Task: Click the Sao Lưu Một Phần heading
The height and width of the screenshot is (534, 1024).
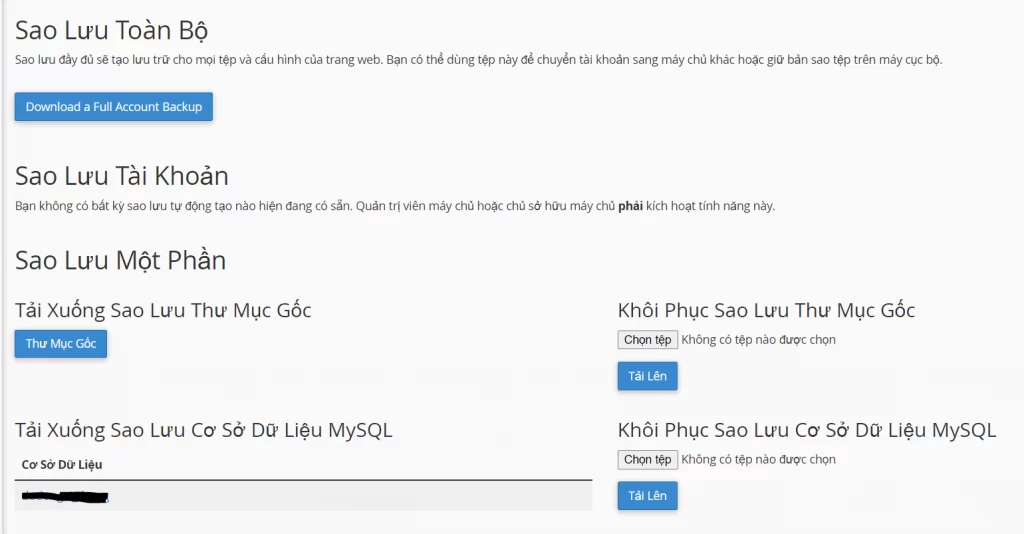Action: (x=120, y=260)
